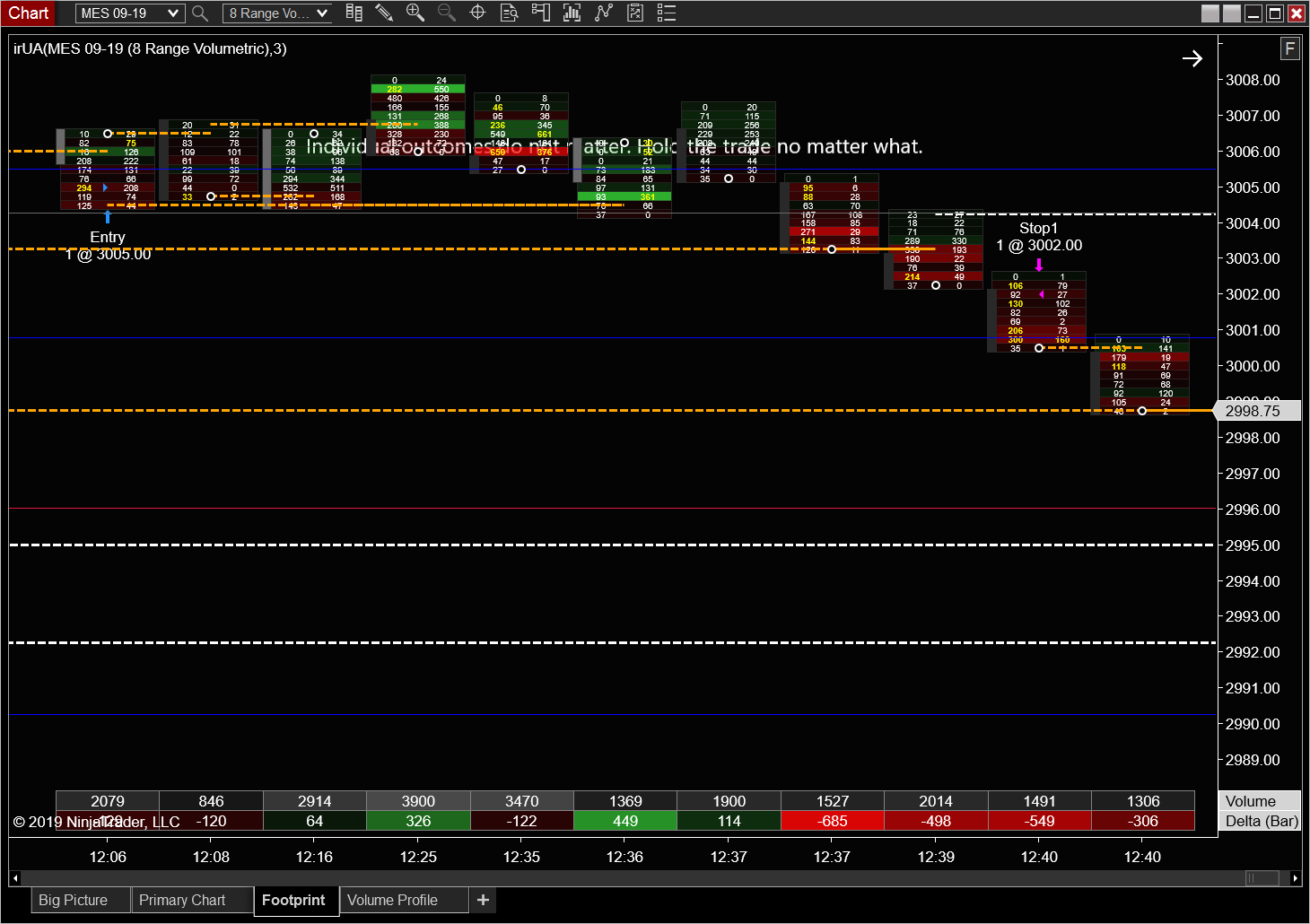Open the Indicators window

(572, 13)
